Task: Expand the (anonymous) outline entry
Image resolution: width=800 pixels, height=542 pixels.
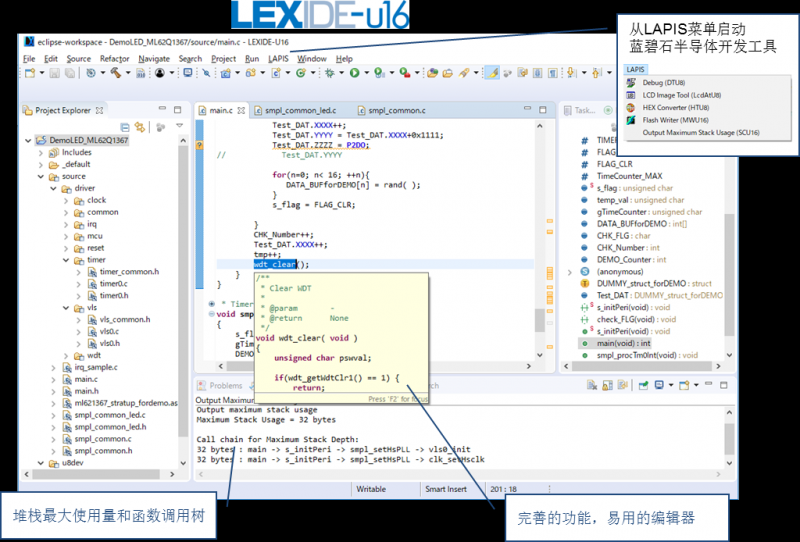Action: (x=570, y=272)
